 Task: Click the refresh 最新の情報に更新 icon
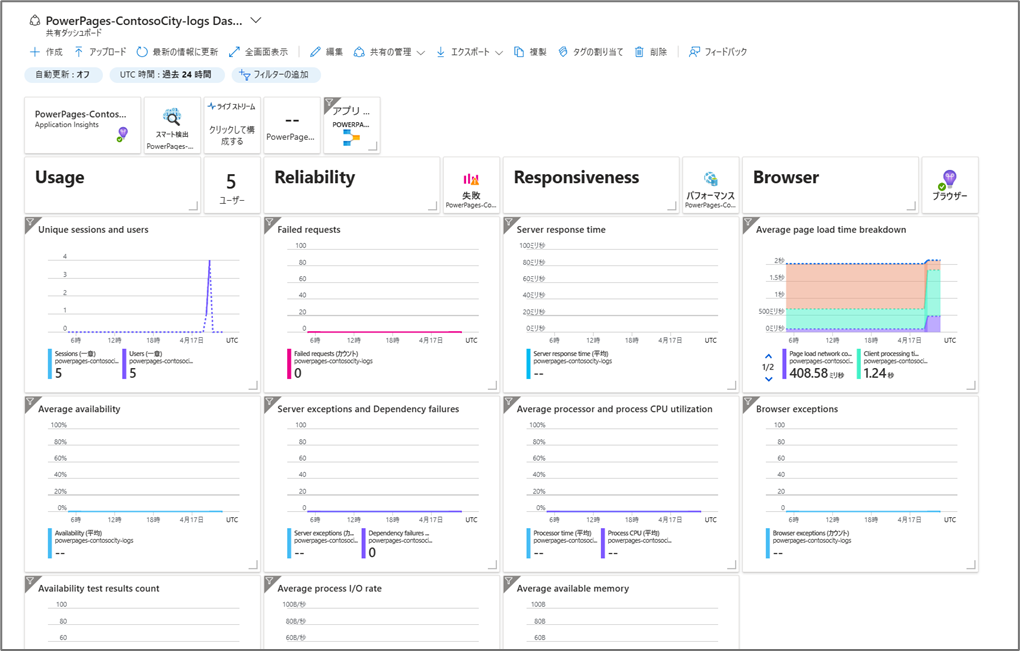pos(142,51)
